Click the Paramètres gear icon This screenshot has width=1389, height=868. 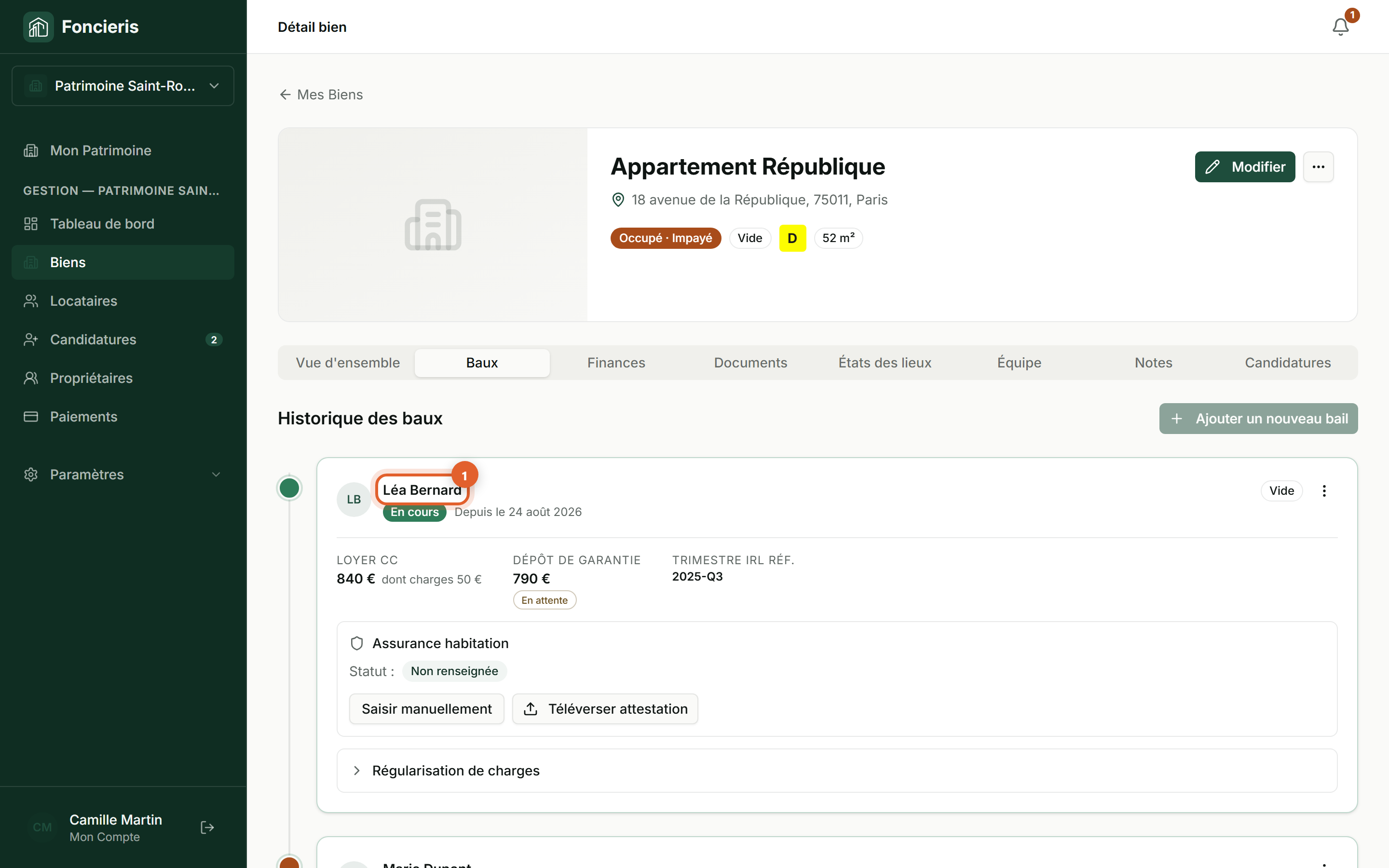click(30, 474)
